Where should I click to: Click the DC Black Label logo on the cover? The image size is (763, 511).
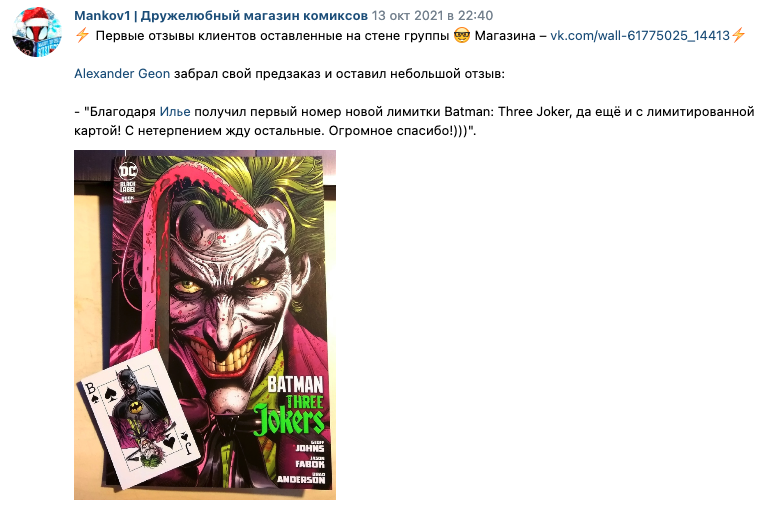click(128, 182)
